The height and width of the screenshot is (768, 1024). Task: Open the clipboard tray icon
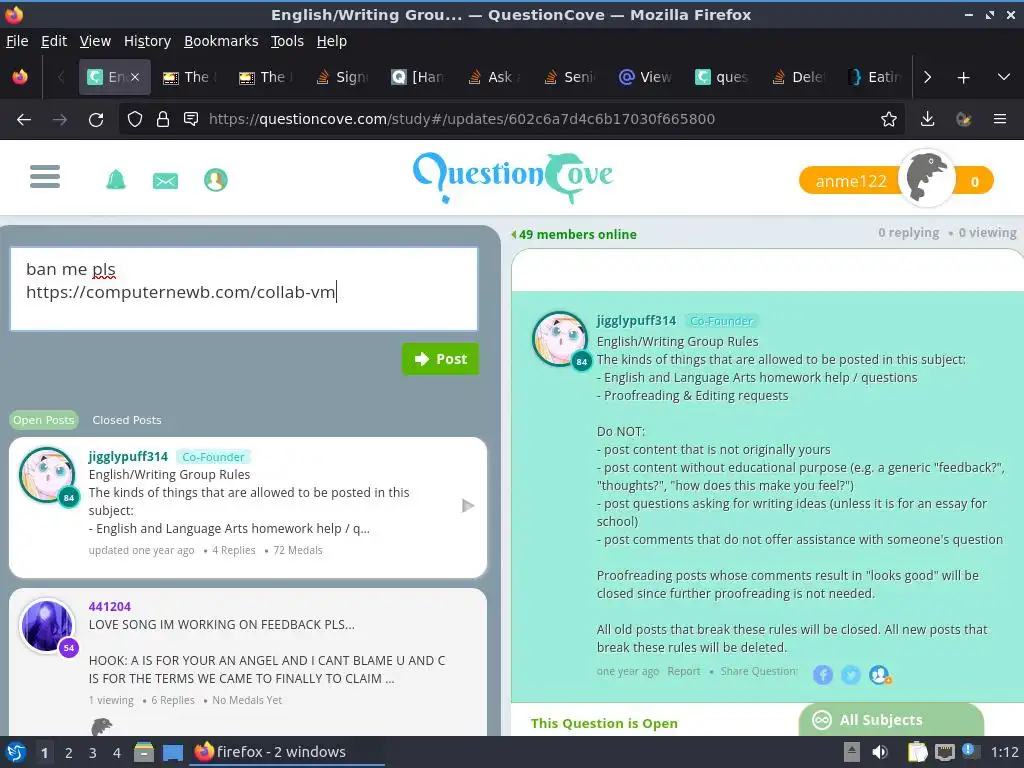pyautogui.click(x=918, y=752)
